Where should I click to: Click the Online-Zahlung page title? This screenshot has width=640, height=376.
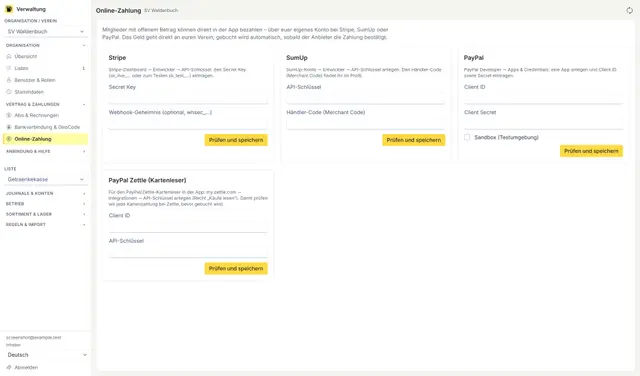click(x=118, y=11)
